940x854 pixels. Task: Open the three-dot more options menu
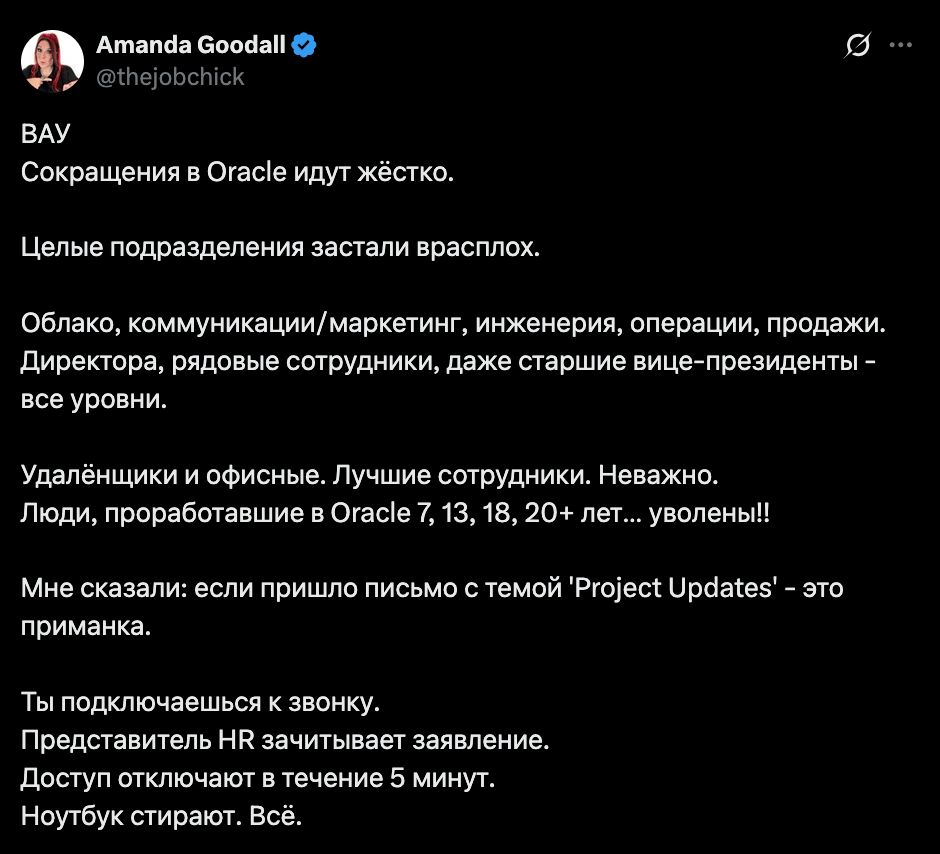pyautogui.click(x=900, y=45)
